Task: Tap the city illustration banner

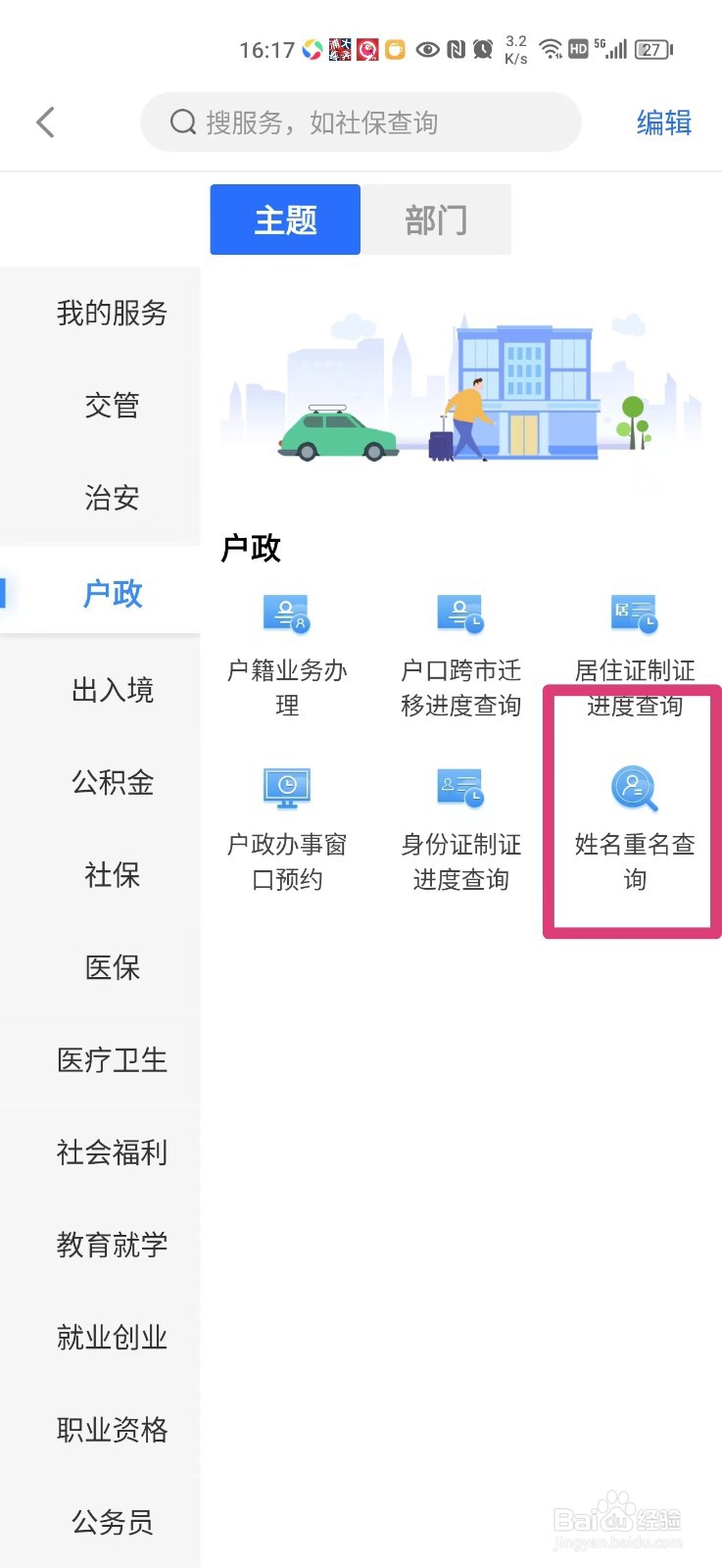Action: [x=460, y=388]
